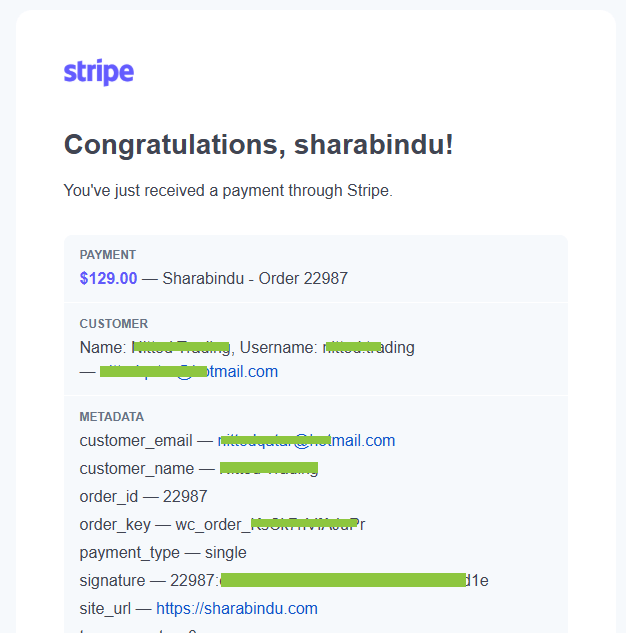
Task: Click the customer_name metadata value
Action: coord(269,469)
